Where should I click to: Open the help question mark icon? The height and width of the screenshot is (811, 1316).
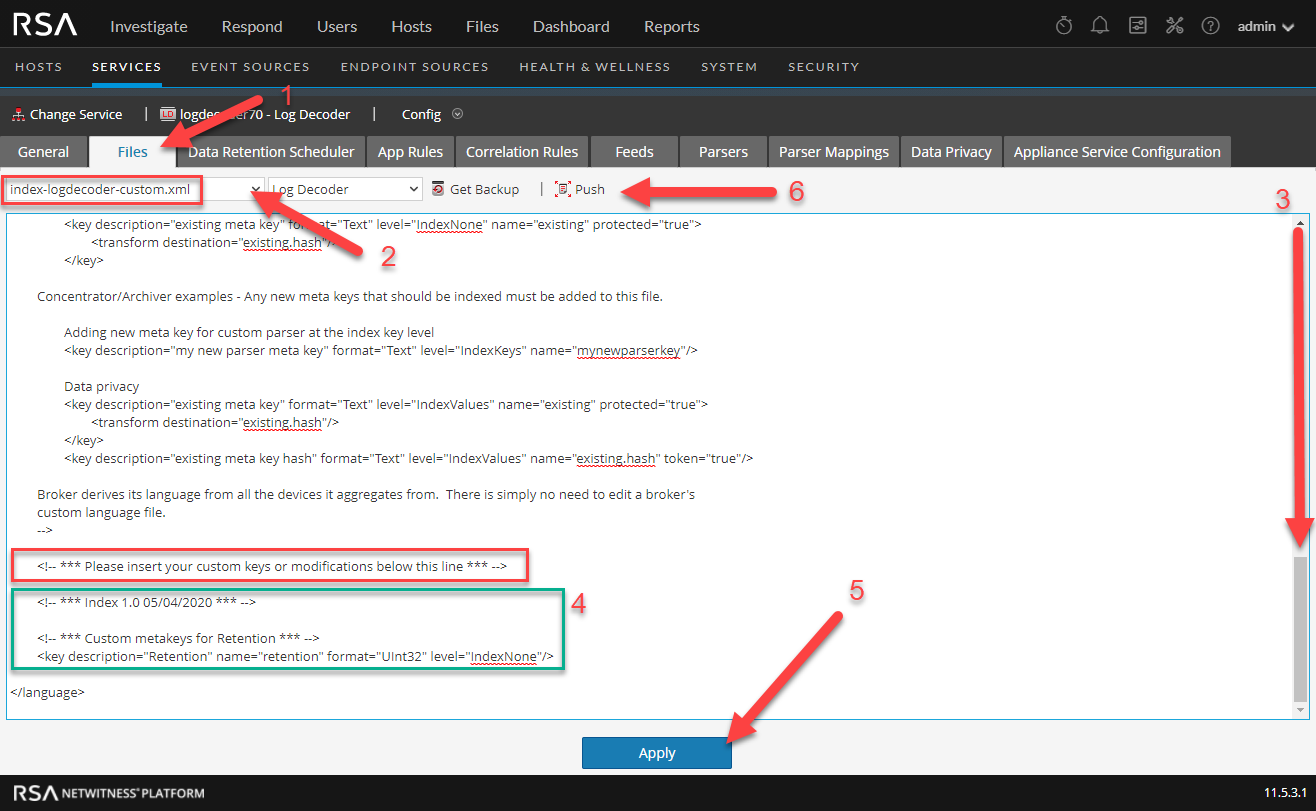1210,26
